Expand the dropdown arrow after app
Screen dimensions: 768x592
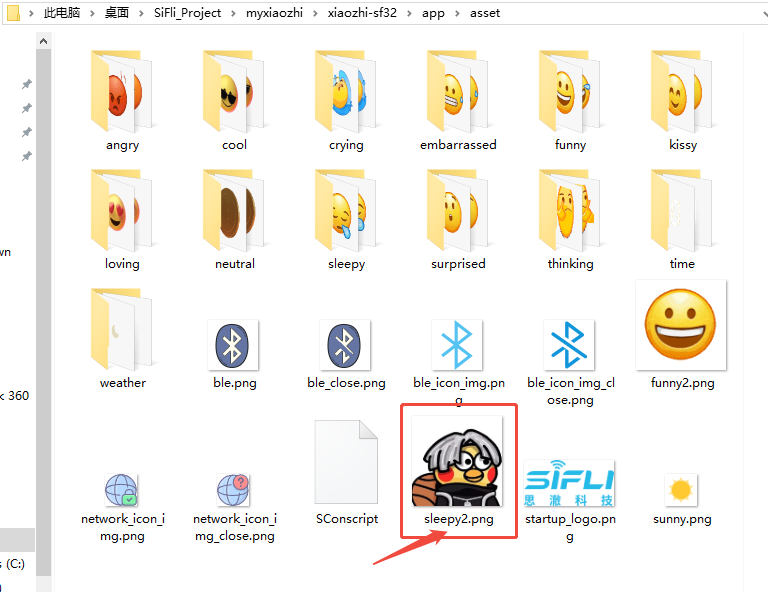[457, 13]
